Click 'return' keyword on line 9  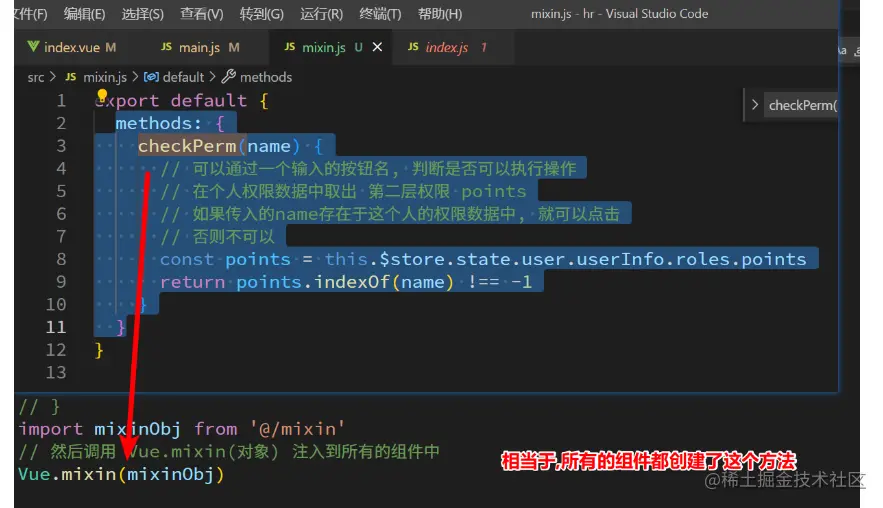(x=193, y=282)
